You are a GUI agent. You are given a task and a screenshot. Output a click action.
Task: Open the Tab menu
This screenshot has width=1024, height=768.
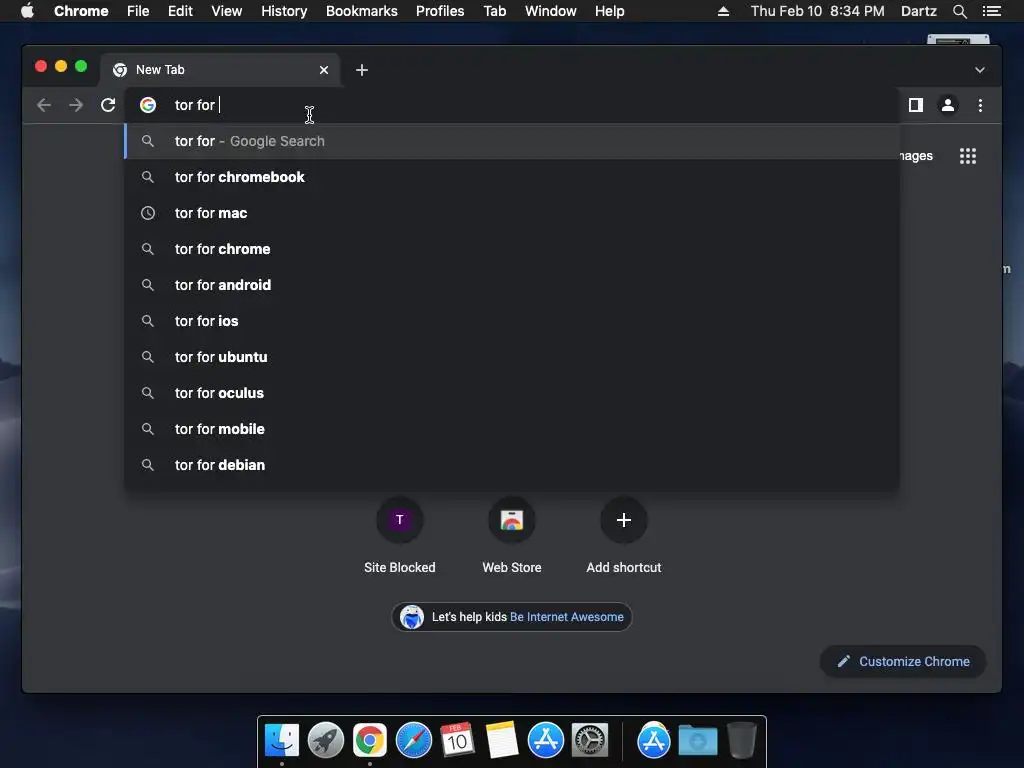point(494,11)
